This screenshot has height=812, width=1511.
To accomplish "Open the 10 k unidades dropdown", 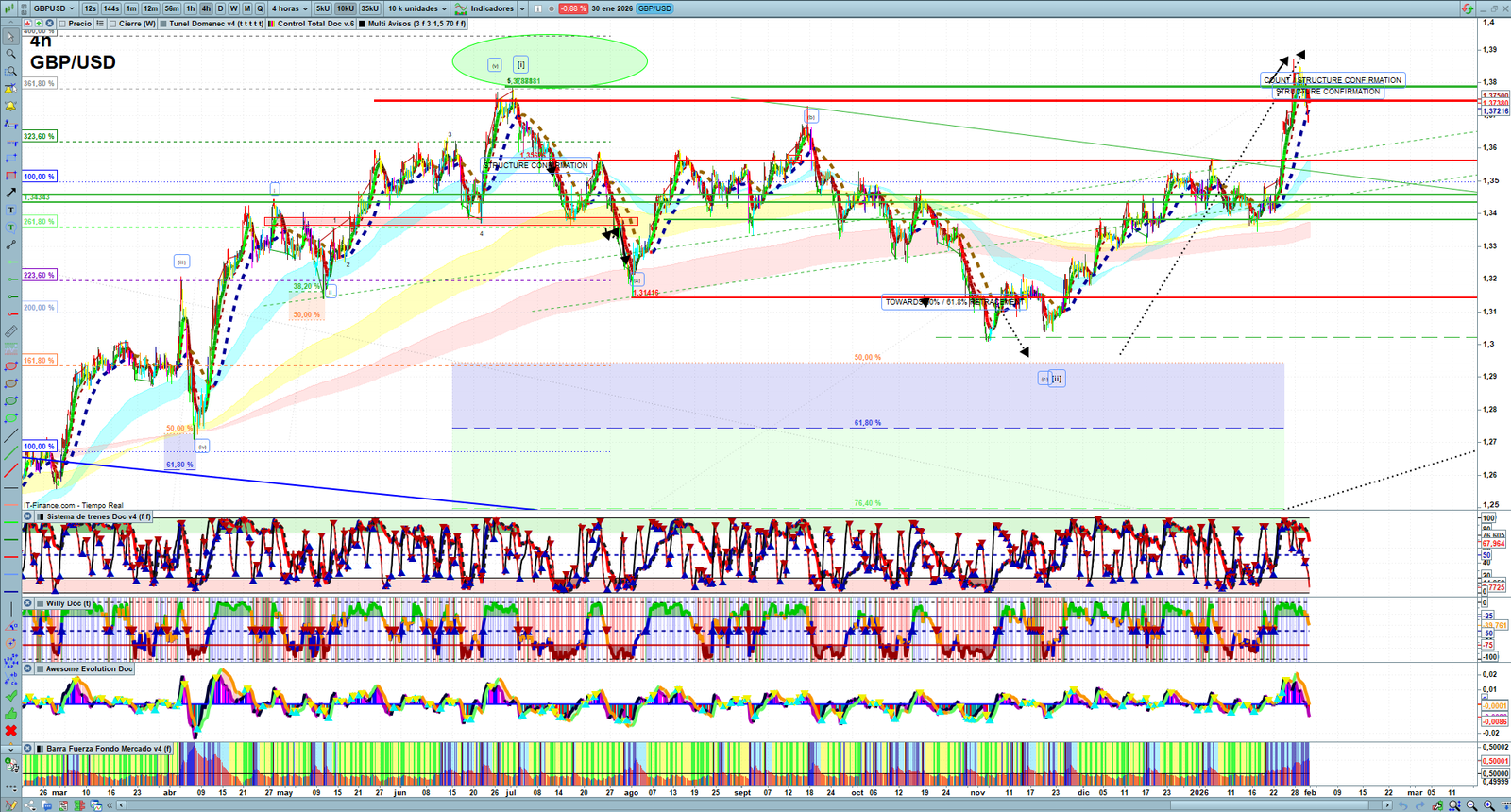I will pos(417,8).
